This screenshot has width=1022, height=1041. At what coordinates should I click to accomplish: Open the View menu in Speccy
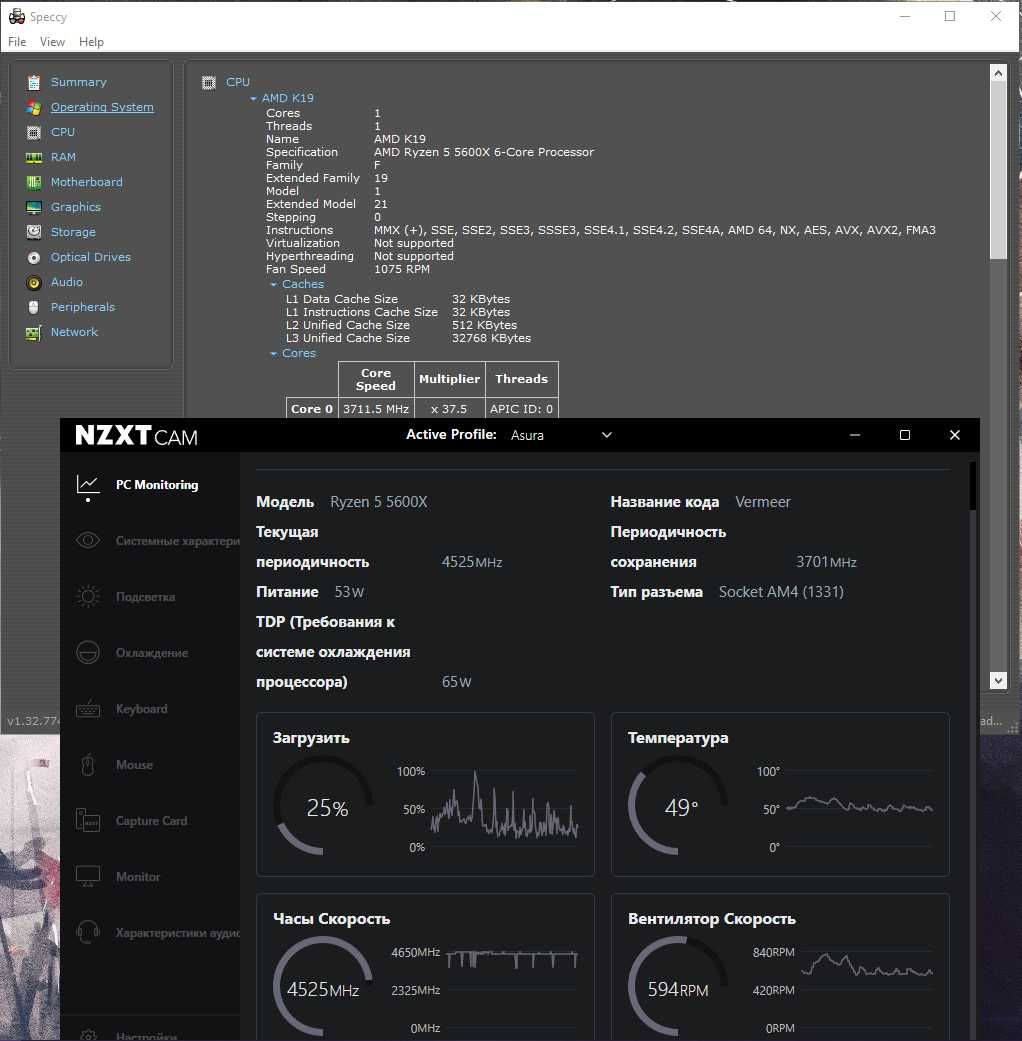click(52, 42)
